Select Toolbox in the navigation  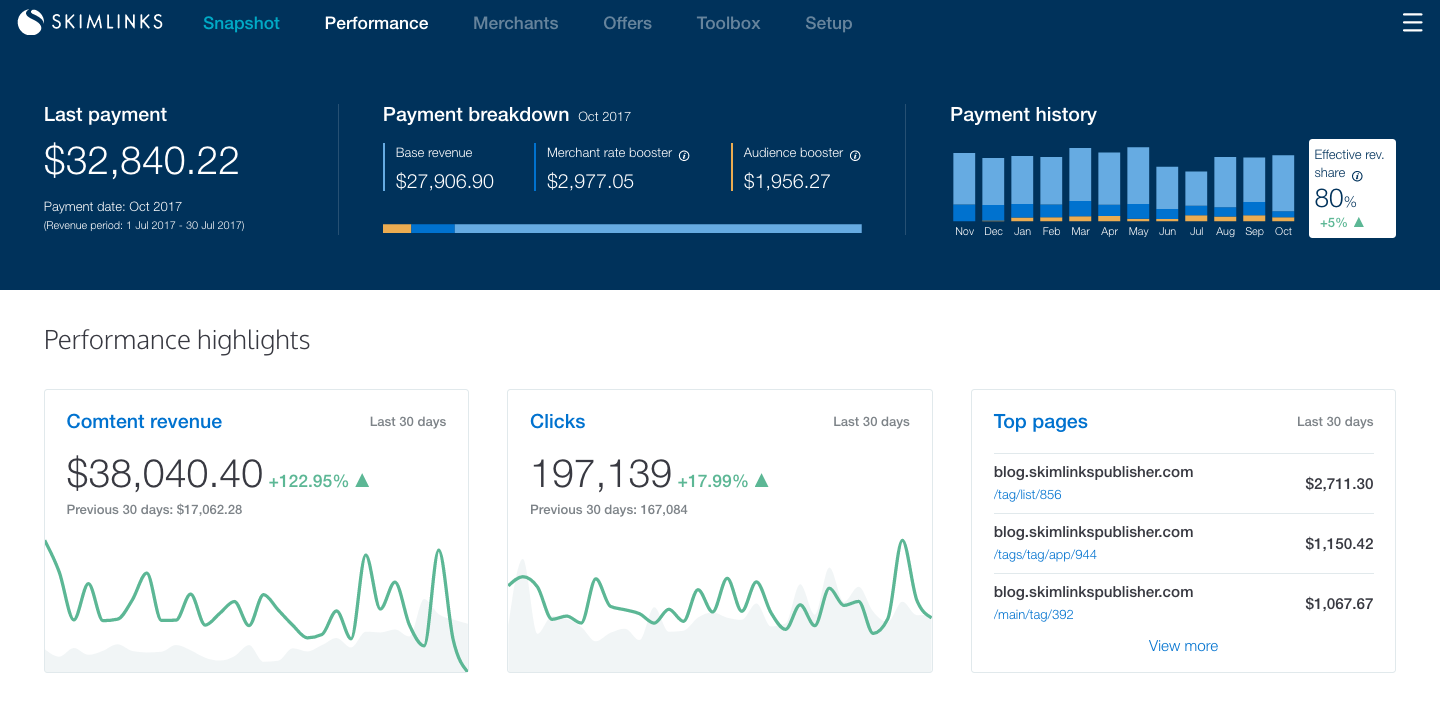[x=728, y=23]
